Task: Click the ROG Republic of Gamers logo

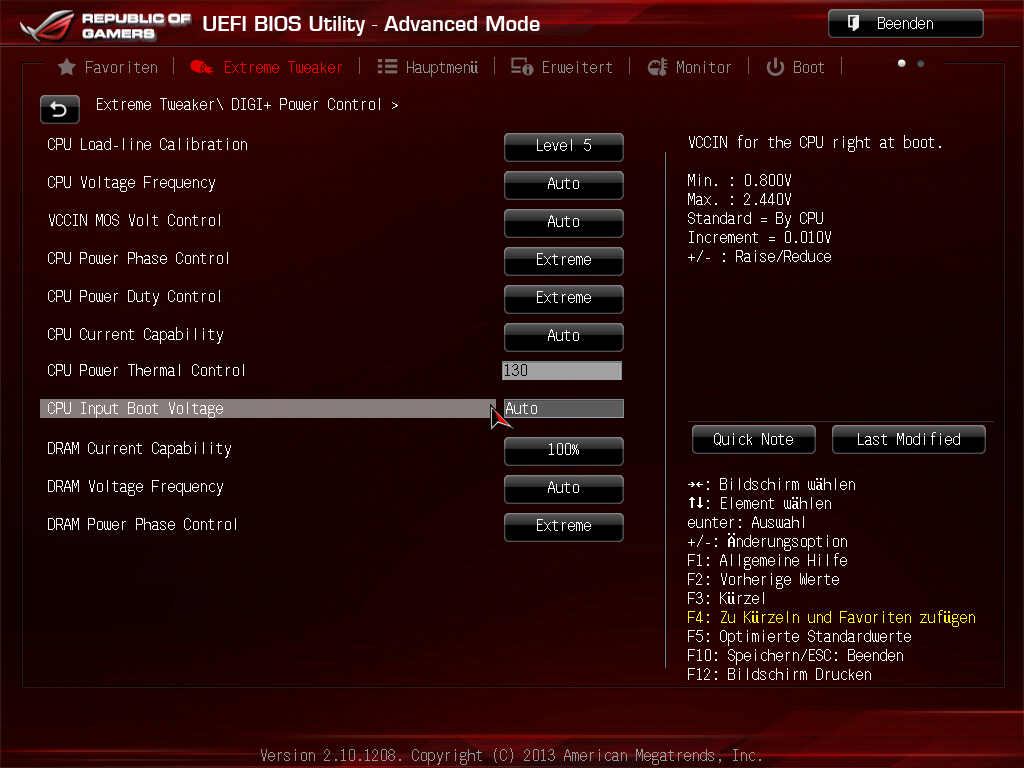Action: (105, 25)
